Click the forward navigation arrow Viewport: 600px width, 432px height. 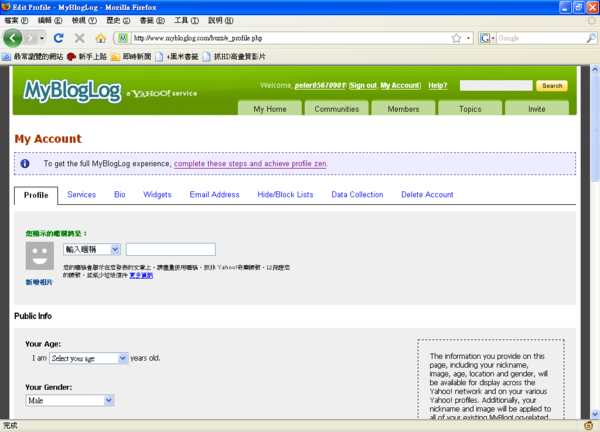(x=30, y=38)
